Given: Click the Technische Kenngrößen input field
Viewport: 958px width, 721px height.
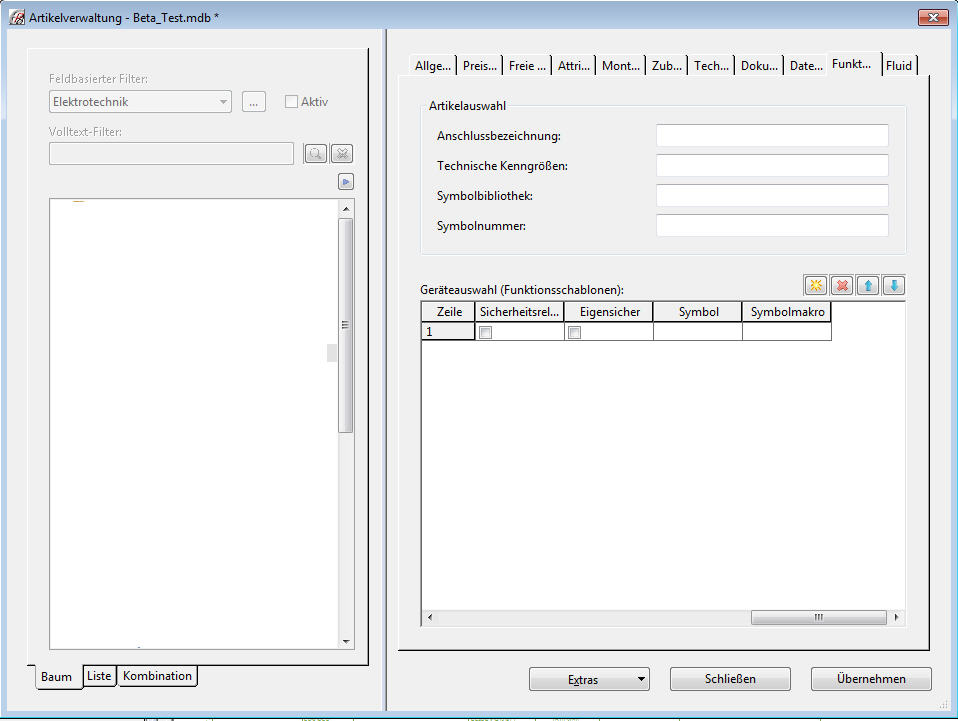Looking at the screenshot, I should point(772,166).
